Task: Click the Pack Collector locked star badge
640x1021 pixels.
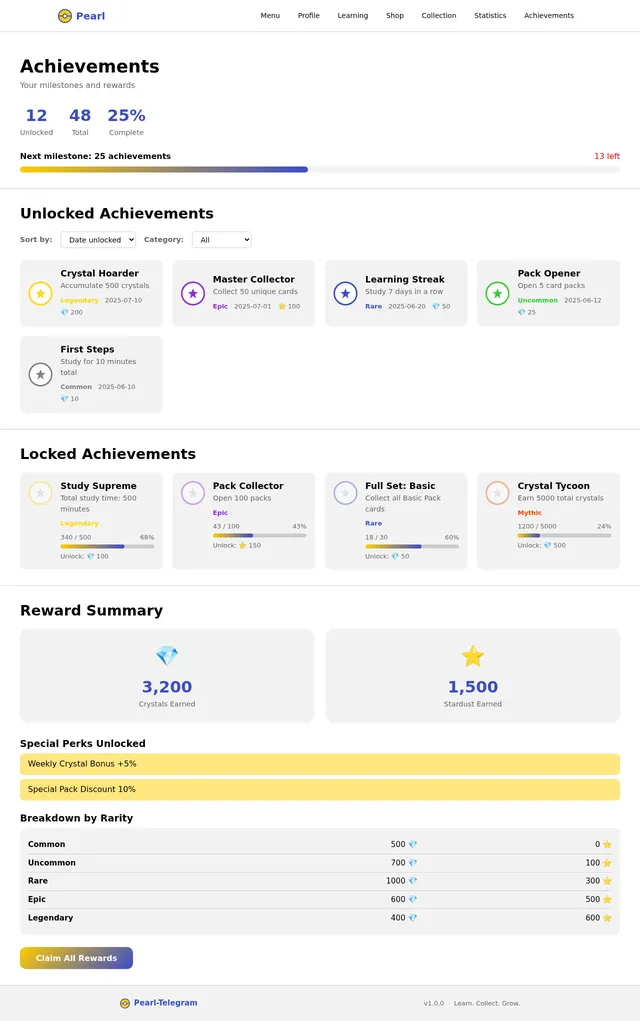Action: 193,493
